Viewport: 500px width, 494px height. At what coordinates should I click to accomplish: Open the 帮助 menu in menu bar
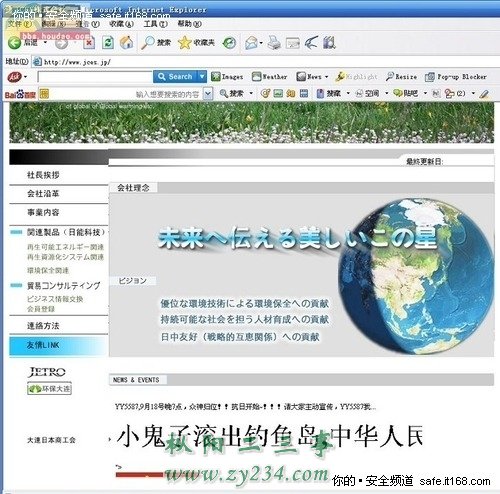tap(190, 24)
